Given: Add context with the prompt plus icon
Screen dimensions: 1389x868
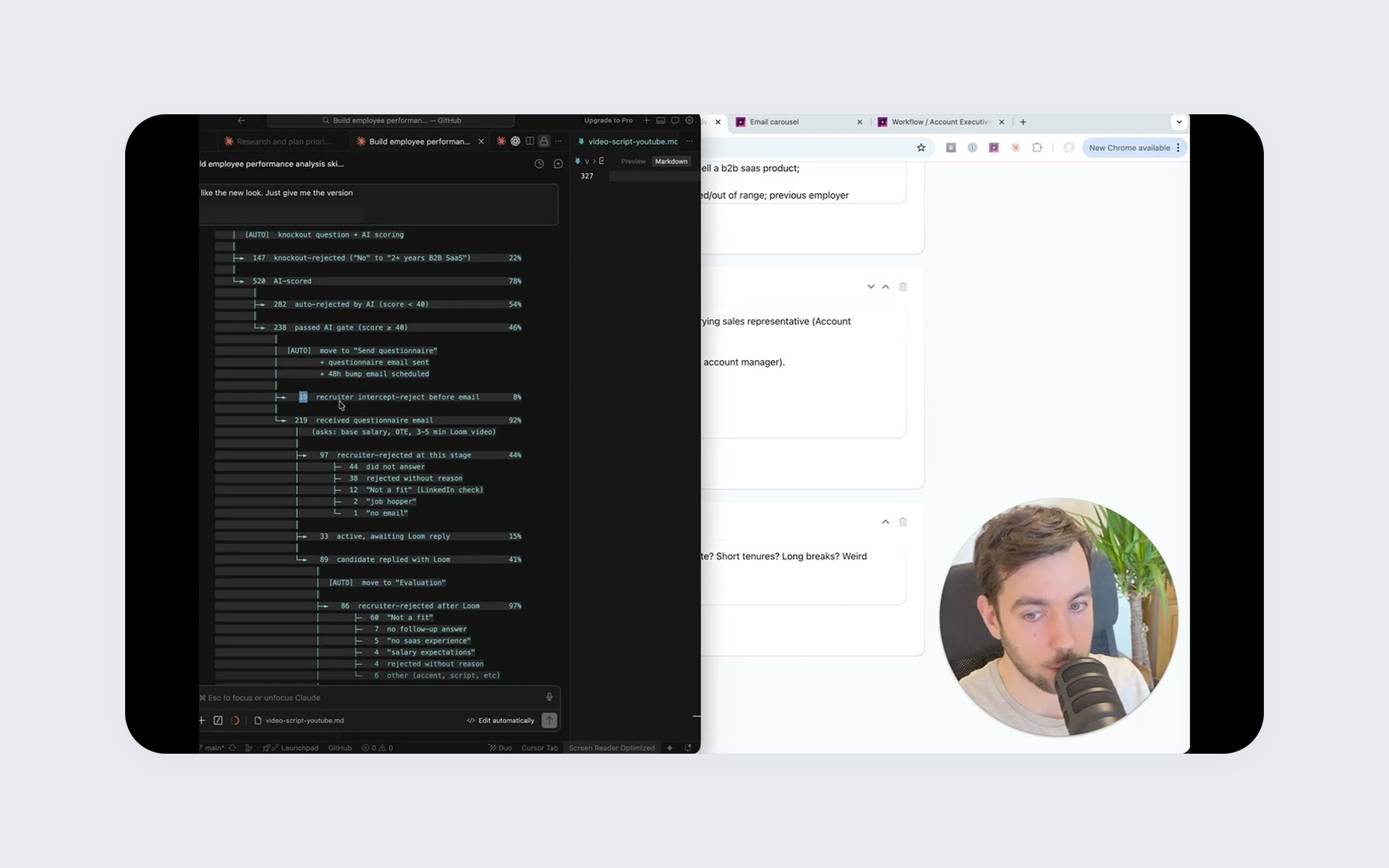Looking at the screenshot, I should (x=203, y=720).
